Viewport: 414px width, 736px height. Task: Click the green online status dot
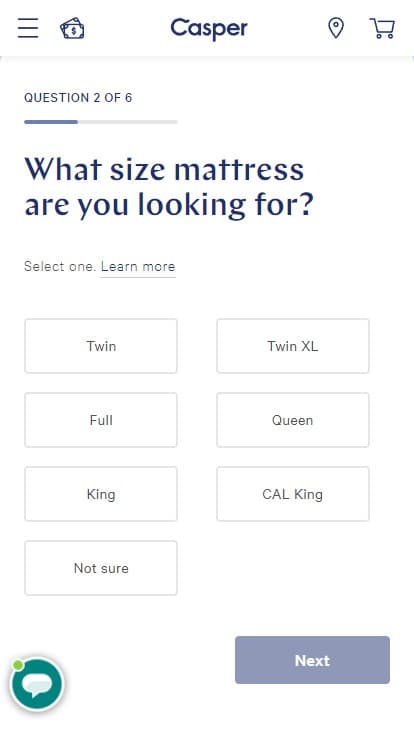[18, 665]
